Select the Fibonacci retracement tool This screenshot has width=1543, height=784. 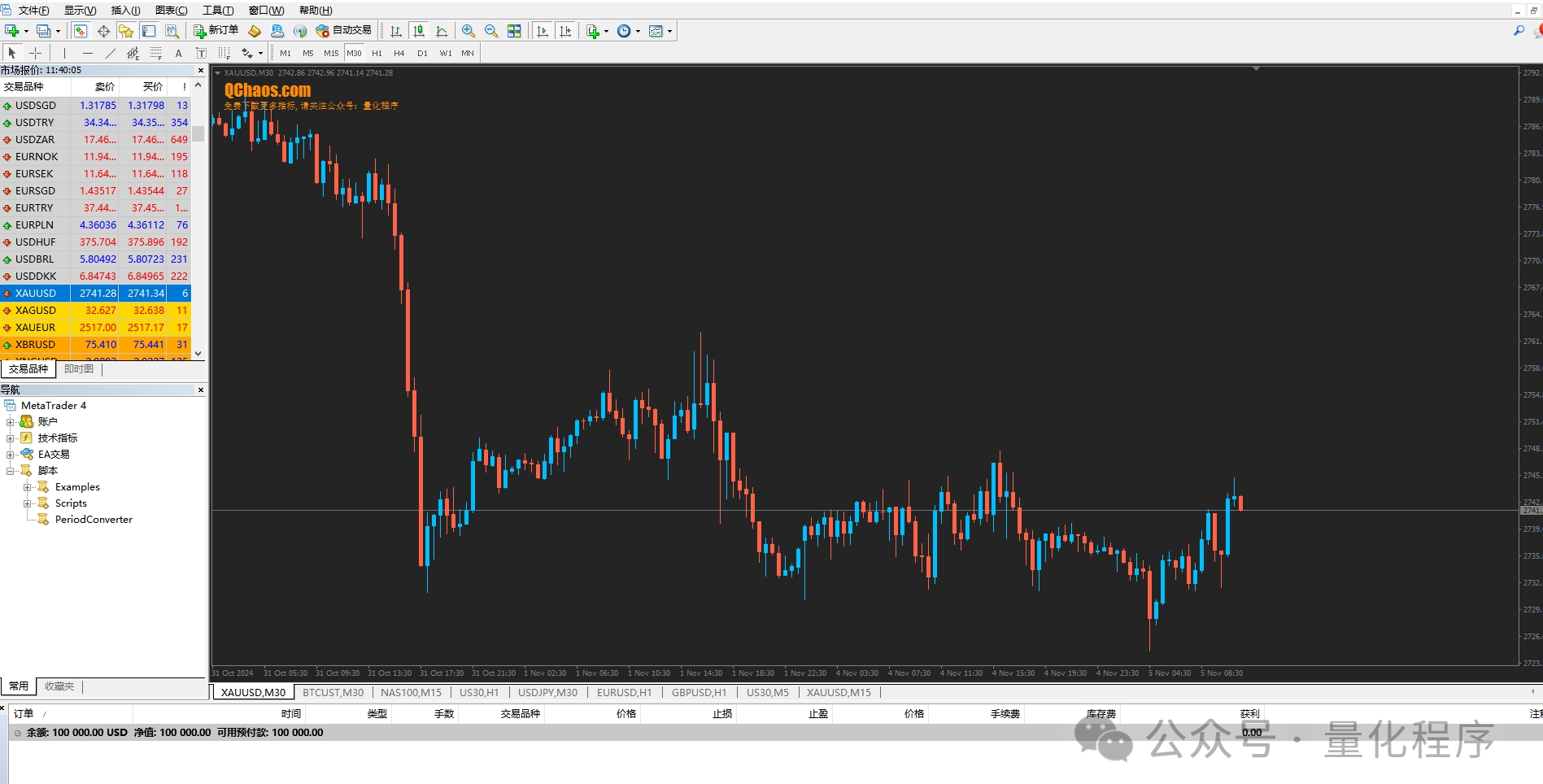tap(155, 53)
